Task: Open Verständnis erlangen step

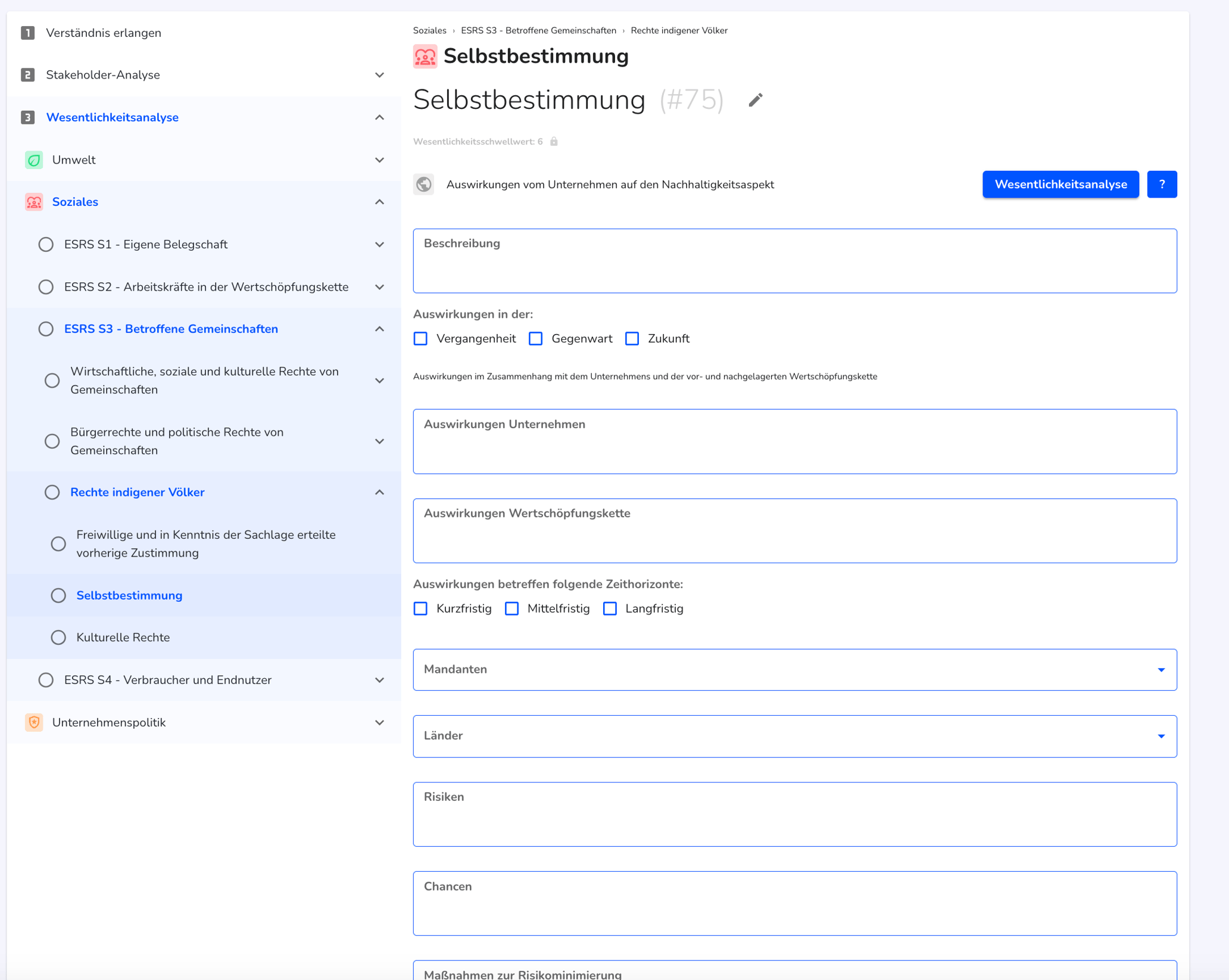Action: pyautogui.click(x=104, y=33)
